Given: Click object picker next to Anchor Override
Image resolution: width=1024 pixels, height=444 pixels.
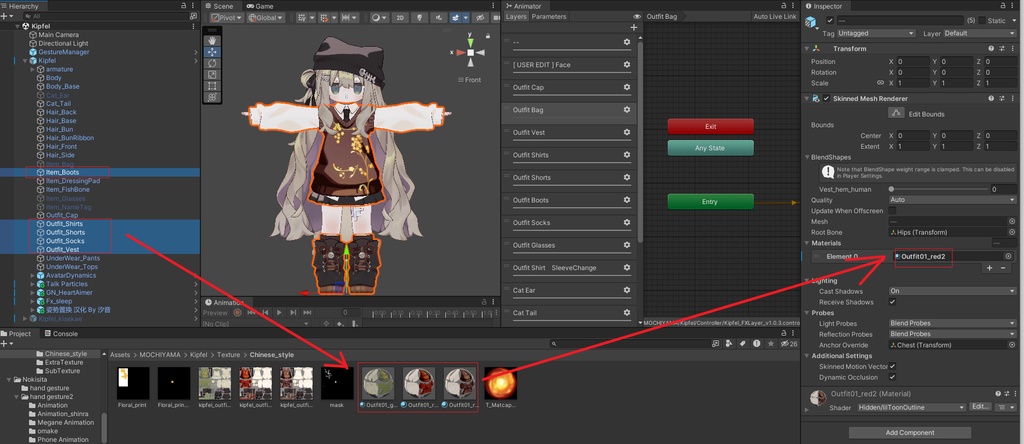Looking at the screenshot, I should point(1012,345).
